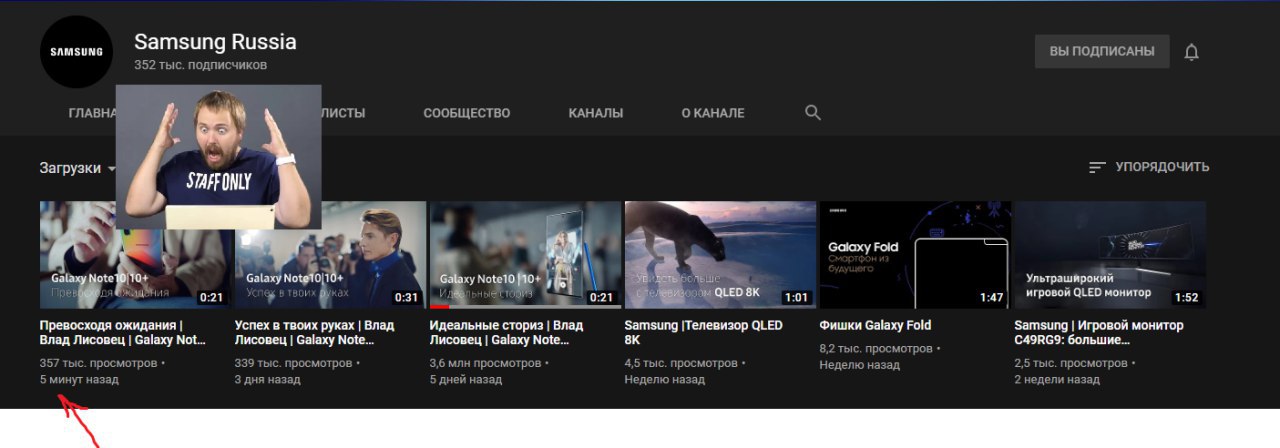Click the 5 дней назад upload date
The image size is (1280, 448).
(466, 380)
